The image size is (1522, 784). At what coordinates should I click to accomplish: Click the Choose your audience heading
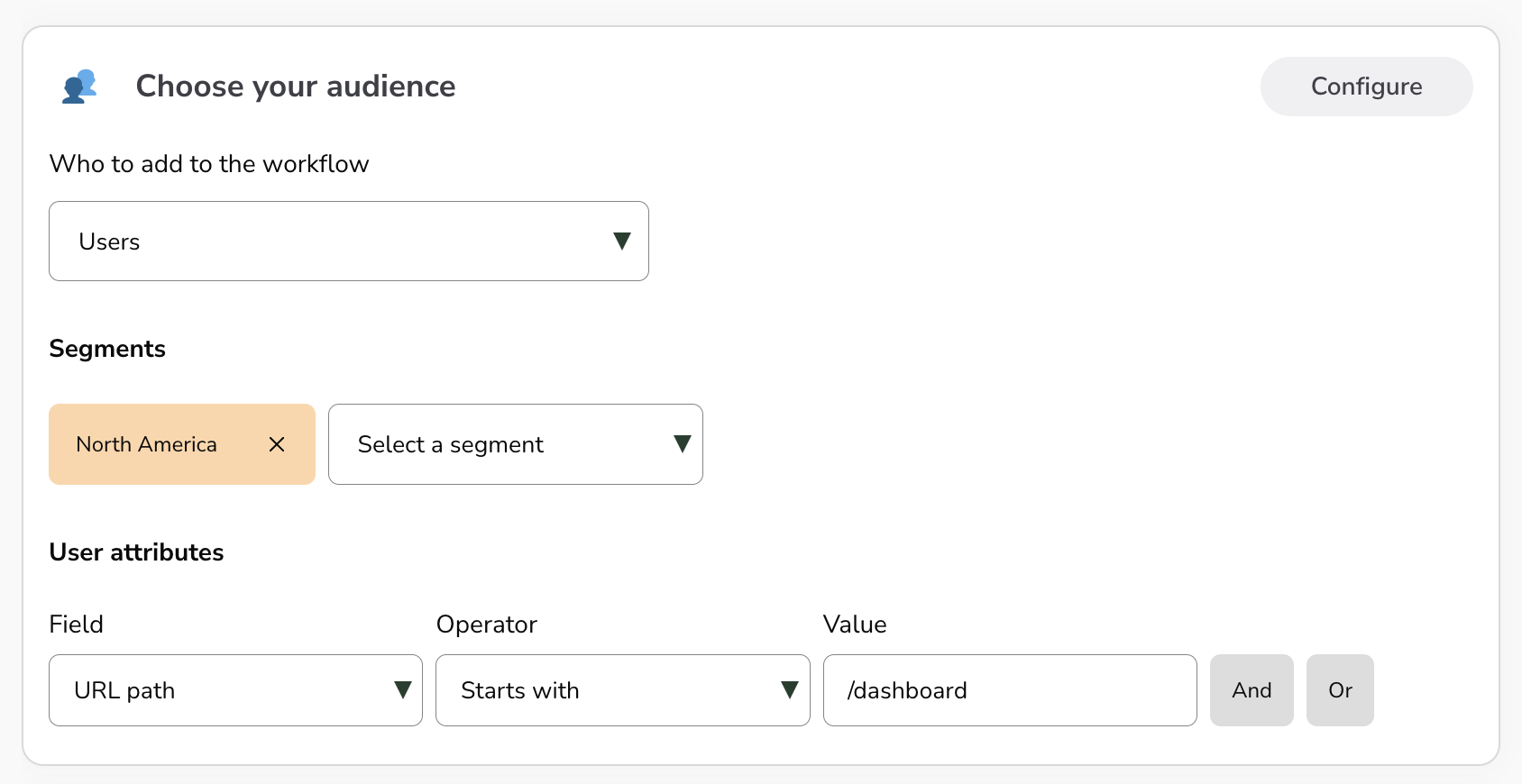click(296, 87)
